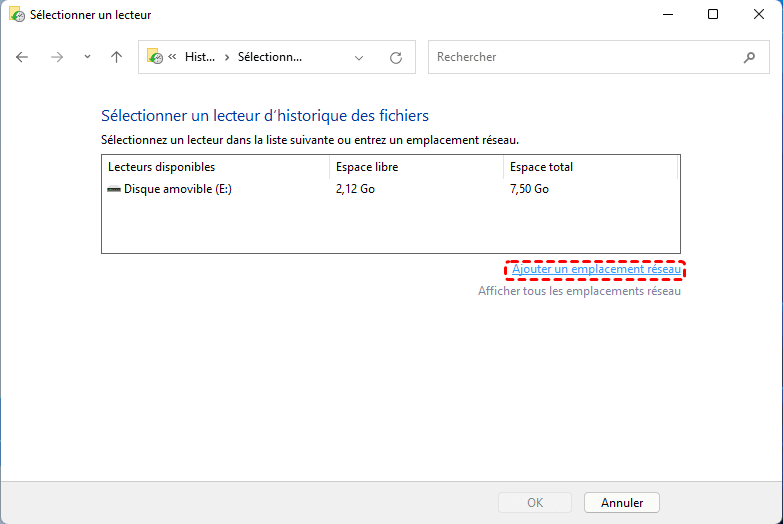
Task: Click the Forward navigation arrow
Action: click(x=57, y=57)
